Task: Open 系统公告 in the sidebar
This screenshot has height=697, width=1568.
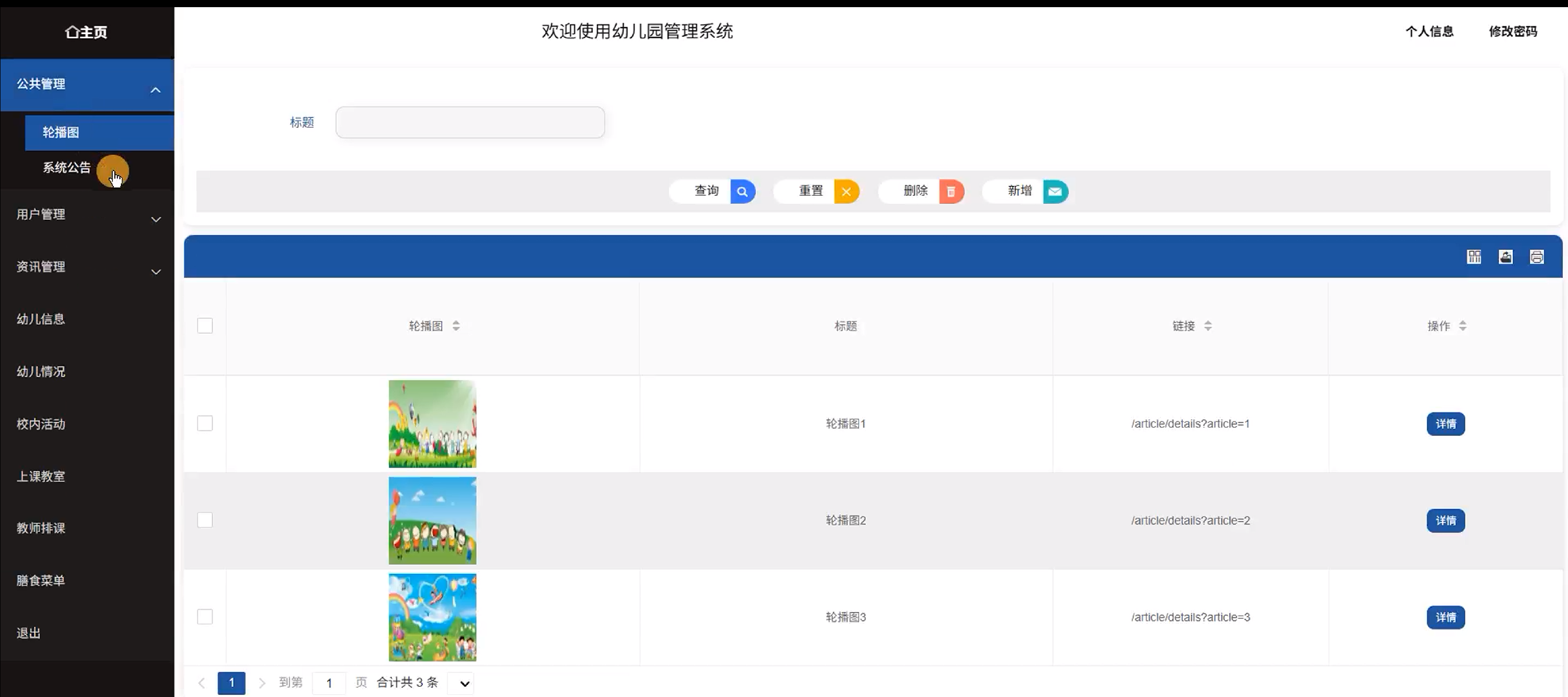Action: point(67,168)
